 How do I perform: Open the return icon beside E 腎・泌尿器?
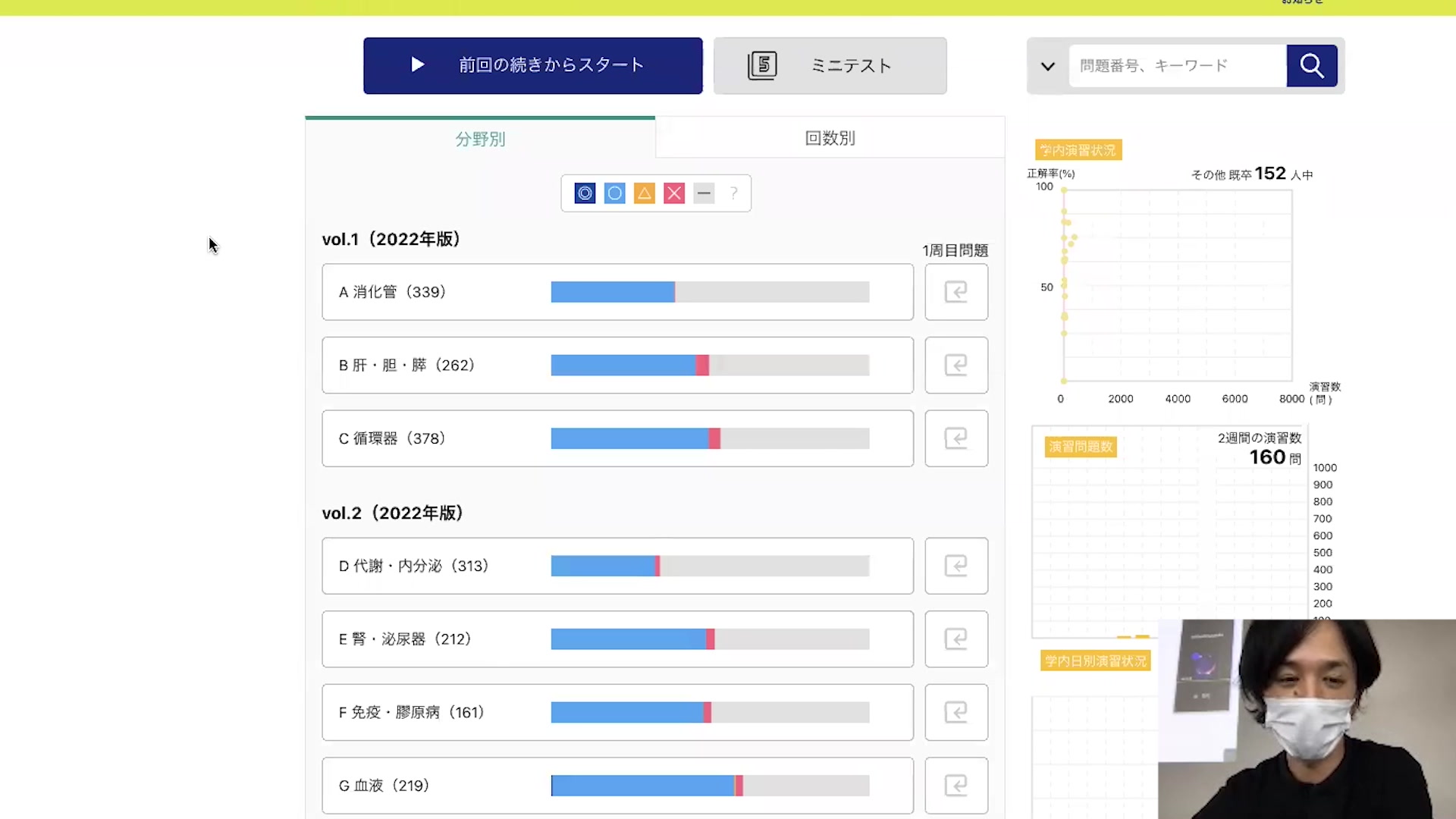(955, 639)
